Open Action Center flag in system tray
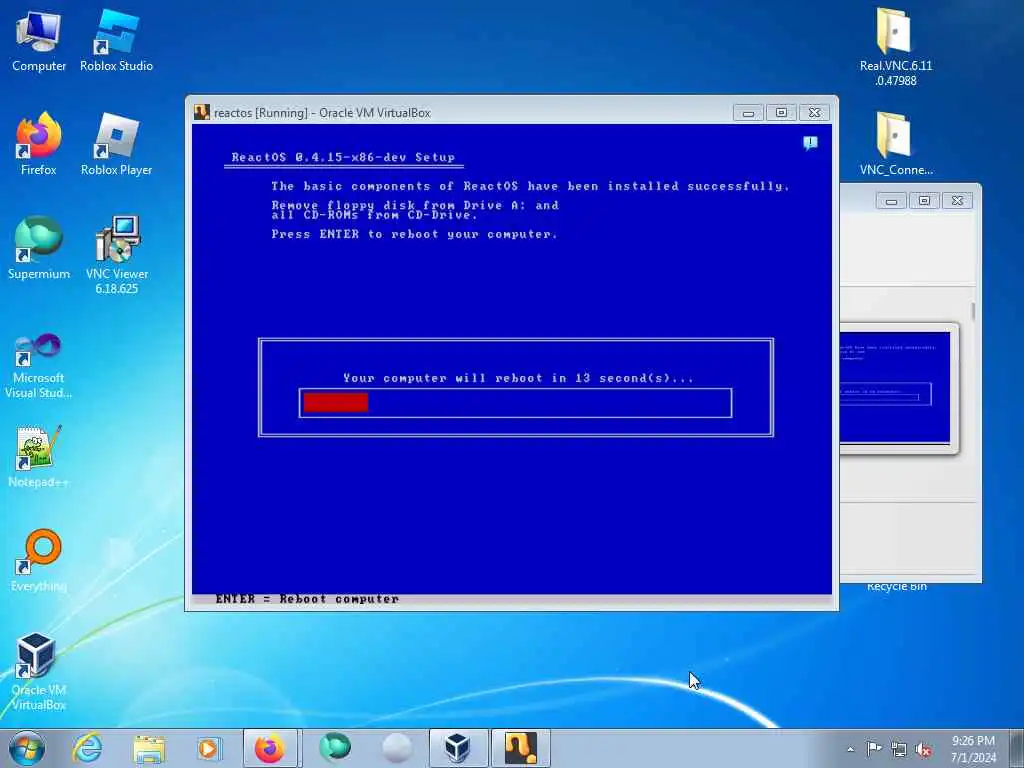The image size is (1024, 768). pos(874,748)
